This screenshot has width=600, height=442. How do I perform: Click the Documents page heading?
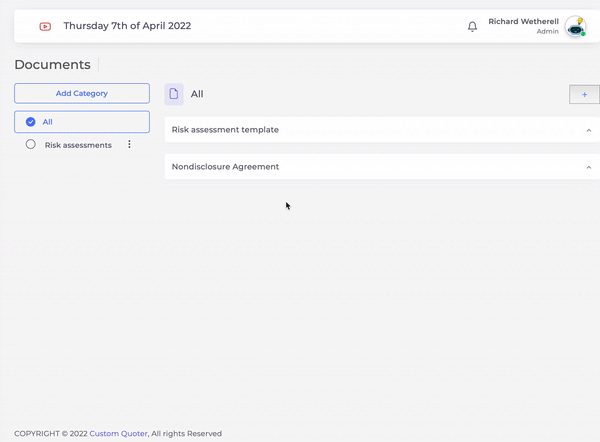tap(52, 64)
